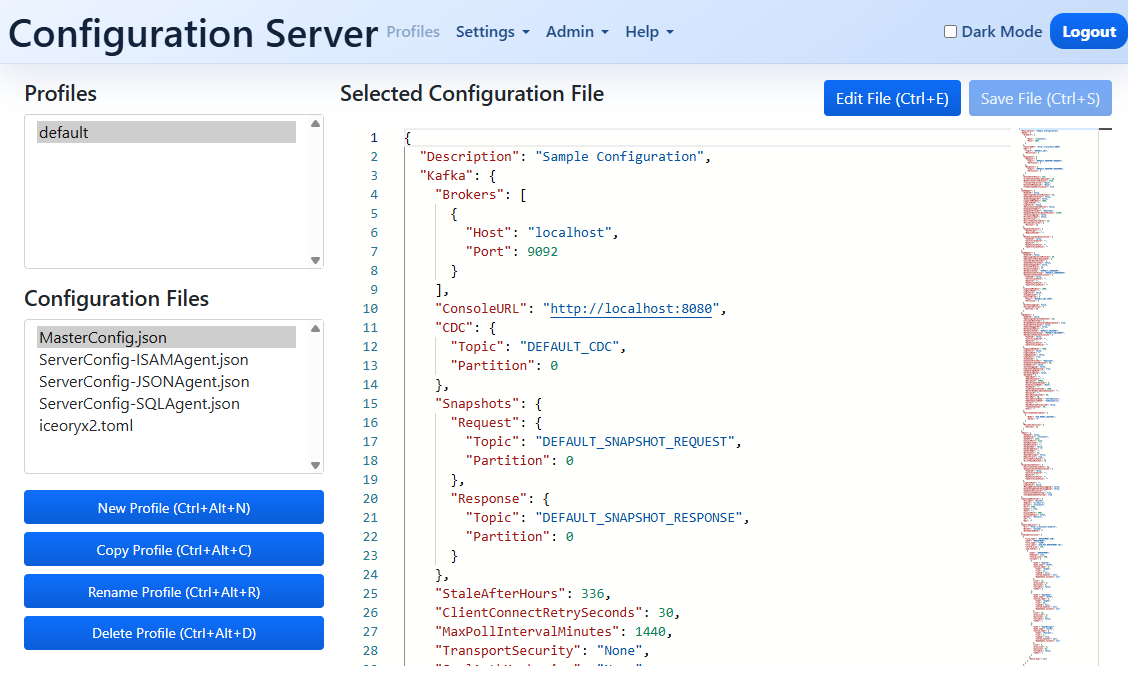The image size is (1128, 681).
Task: Click the "ClientConnectRetrySeconds" key
Action: point(539,613)
